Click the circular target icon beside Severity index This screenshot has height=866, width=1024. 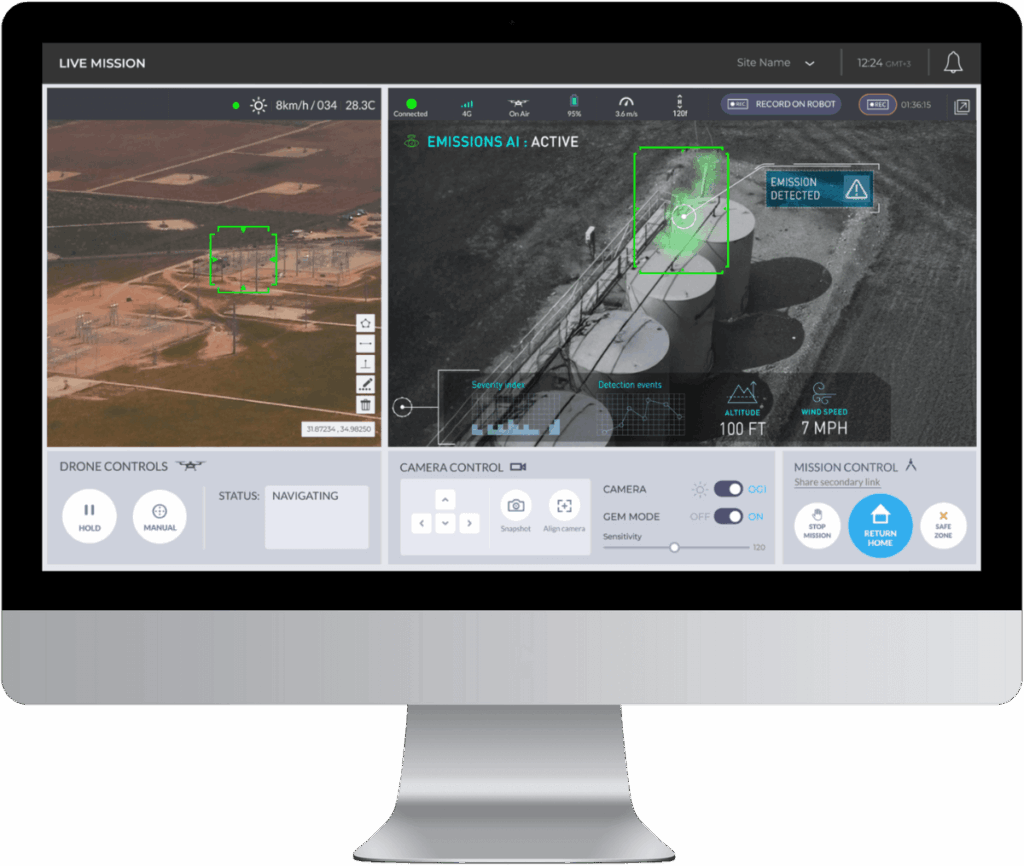click(402, 408)
